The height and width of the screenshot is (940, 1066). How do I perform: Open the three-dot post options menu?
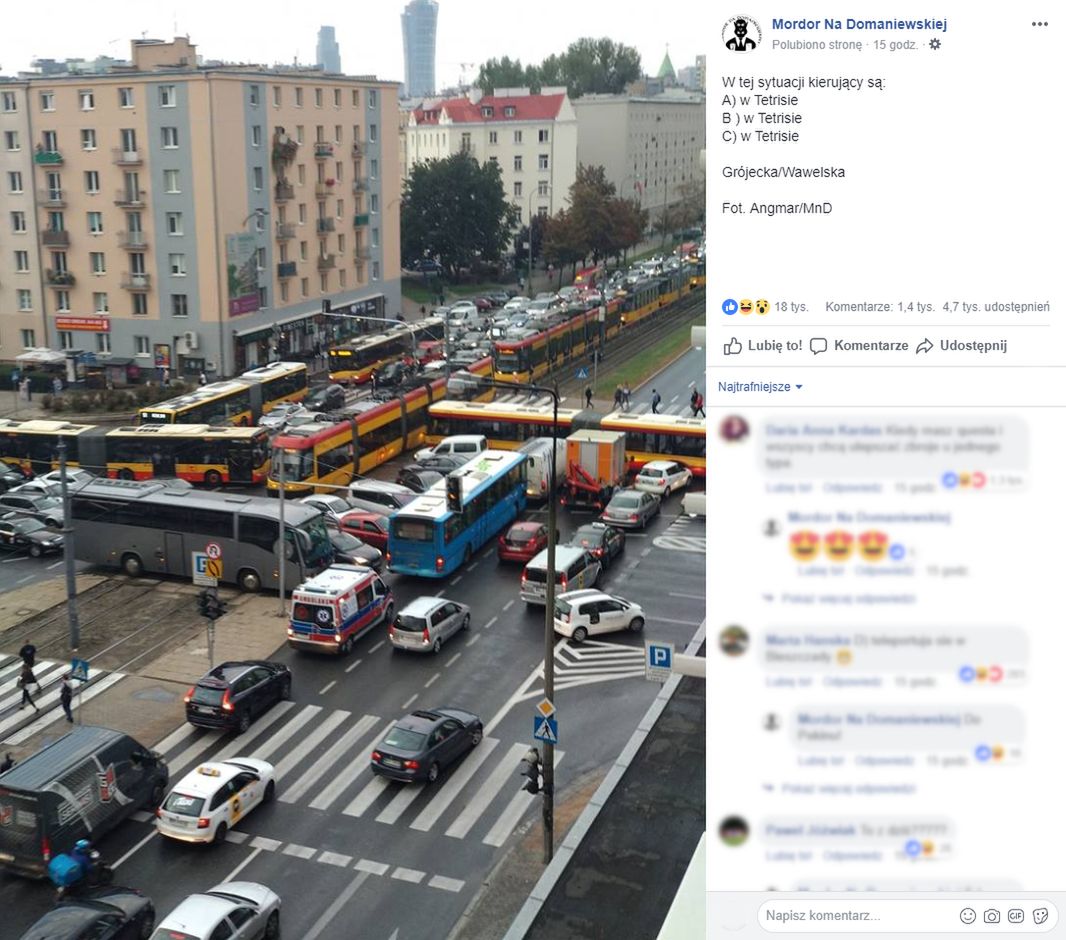pyautogui.click(x=1039, y=24)
